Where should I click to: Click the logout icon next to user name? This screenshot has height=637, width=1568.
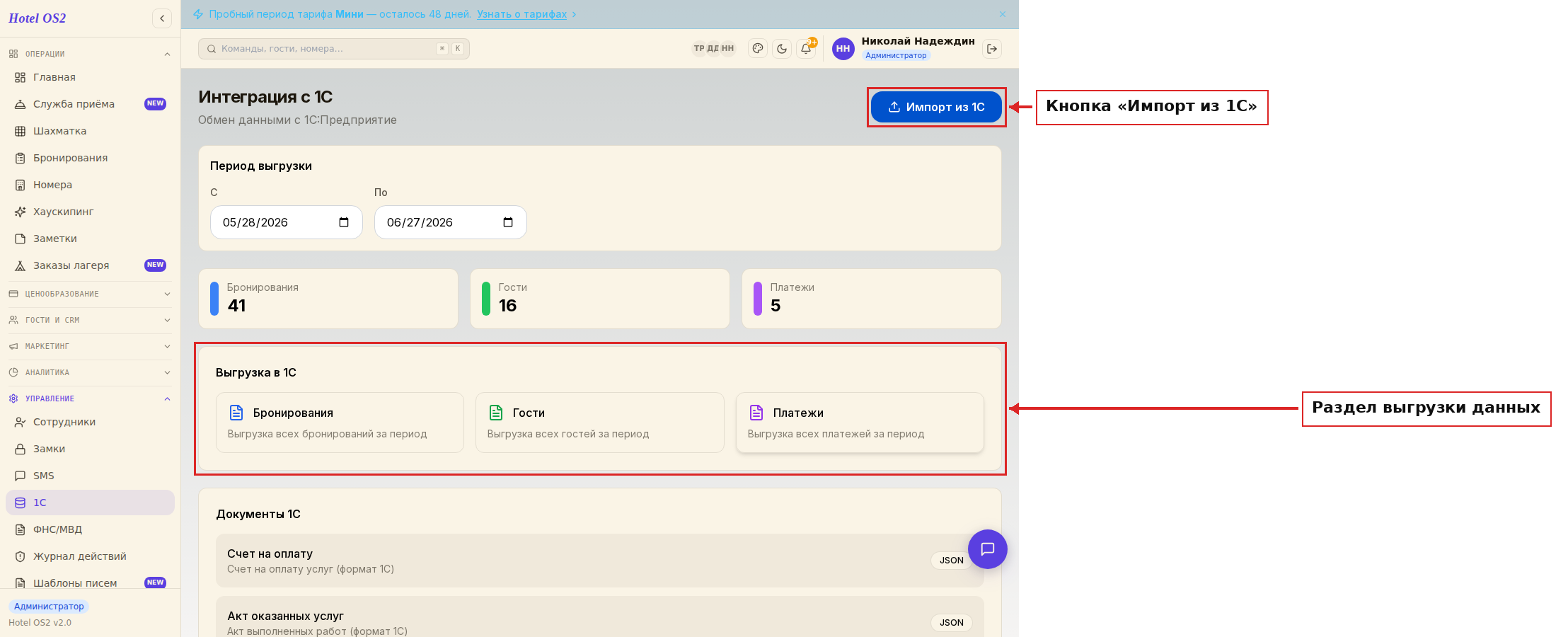(x=992, y=49)
